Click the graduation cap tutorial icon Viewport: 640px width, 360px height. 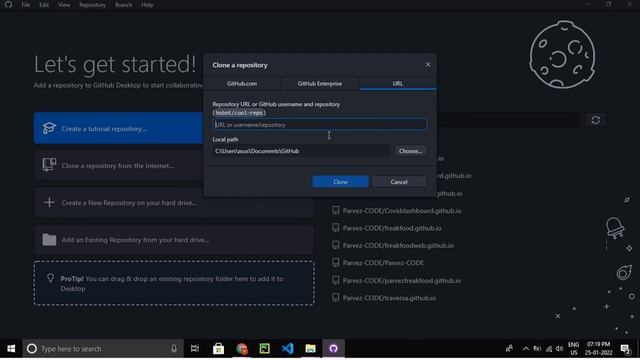(49, 128)
